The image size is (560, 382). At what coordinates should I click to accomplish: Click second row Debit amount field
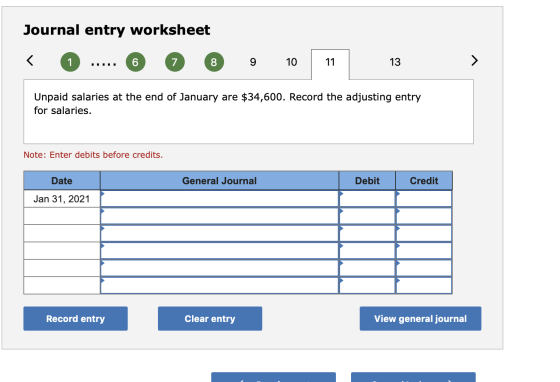(367, 216)
